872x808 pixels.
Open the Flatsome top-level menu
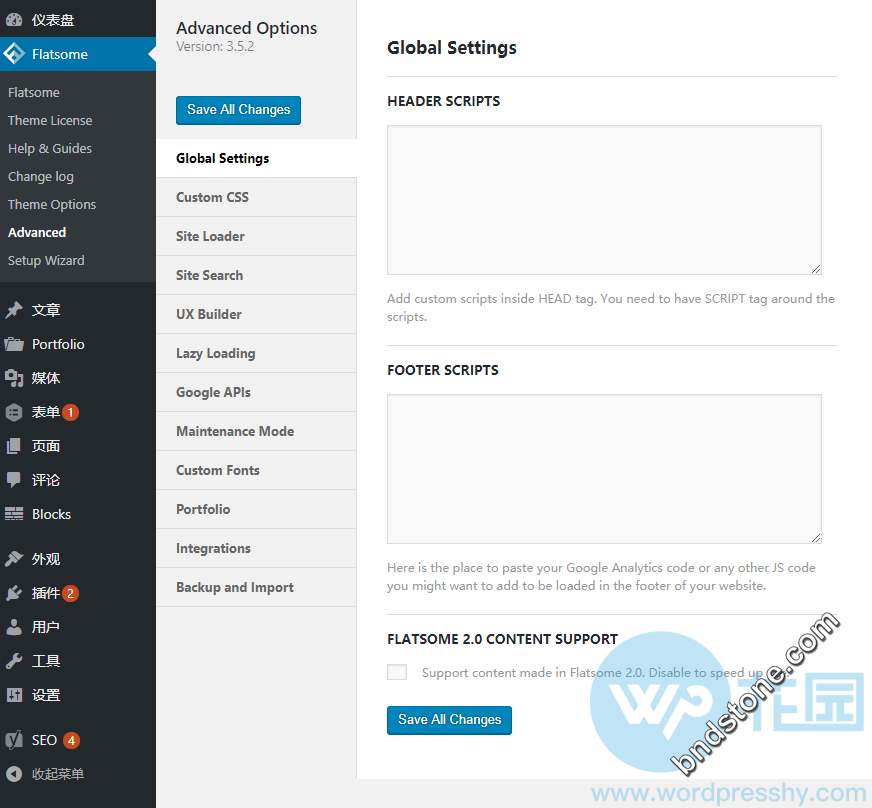[78, 54]
